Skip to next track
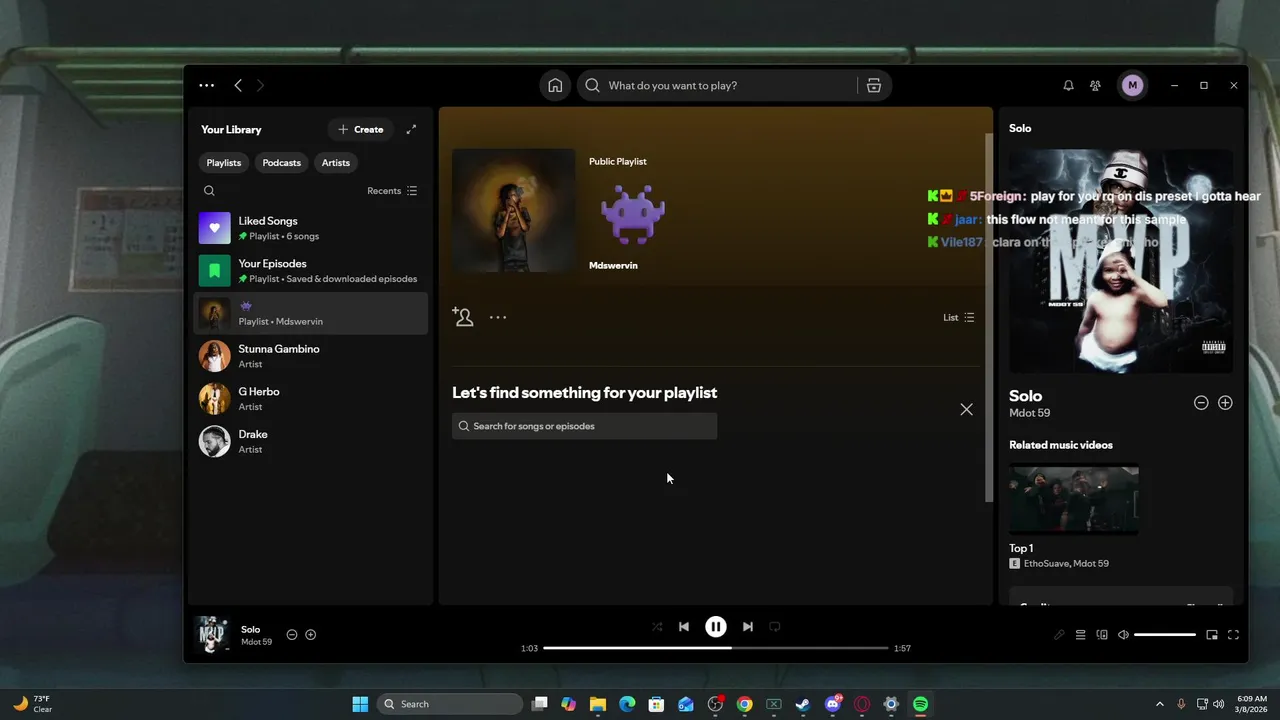Image resolution: width=1280 pixels, height=720 pixels. pos(747,627)
